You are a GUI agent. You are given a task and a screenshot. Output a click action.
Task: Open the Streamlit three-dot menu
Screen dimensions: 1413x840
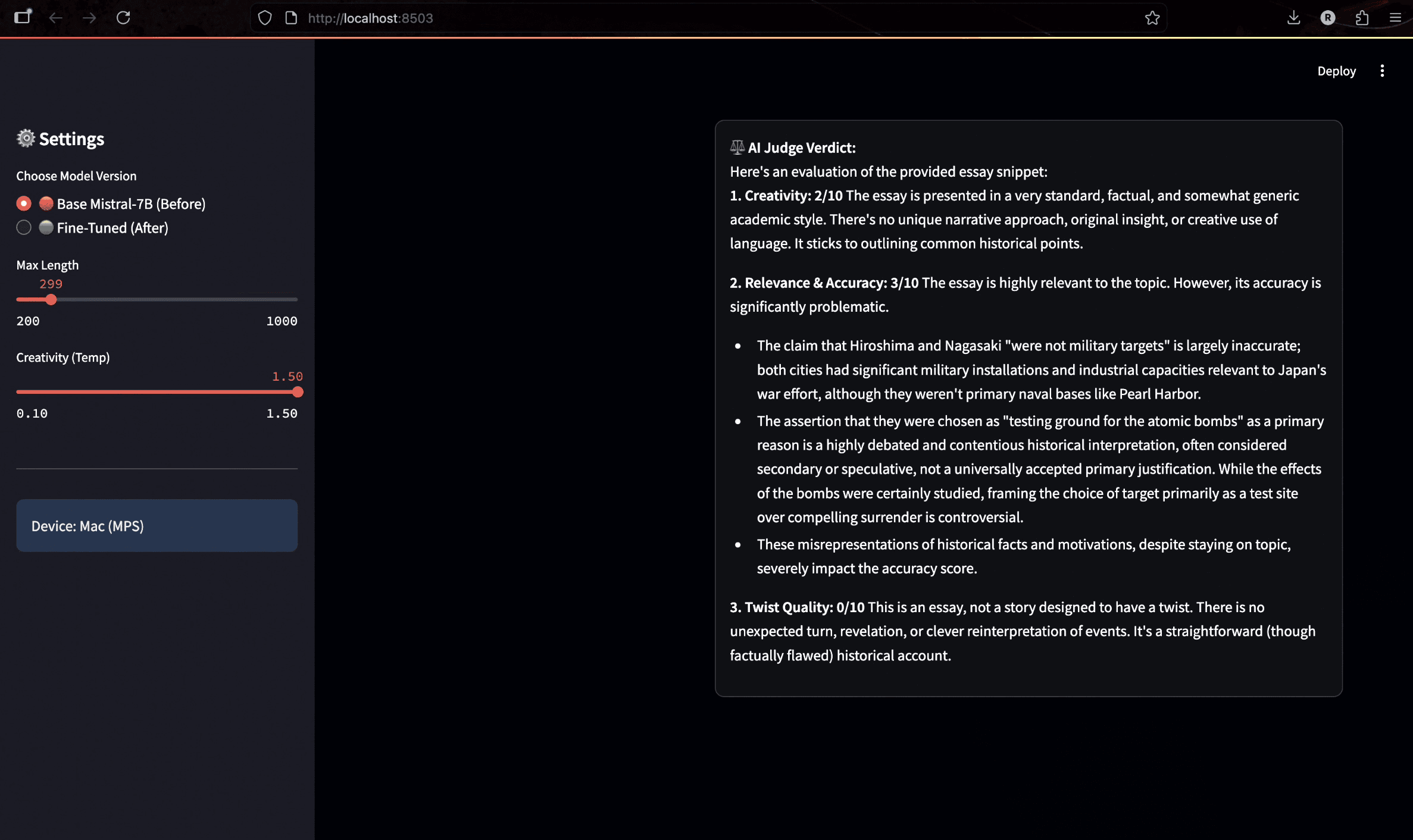click(x=1382, y=71)
